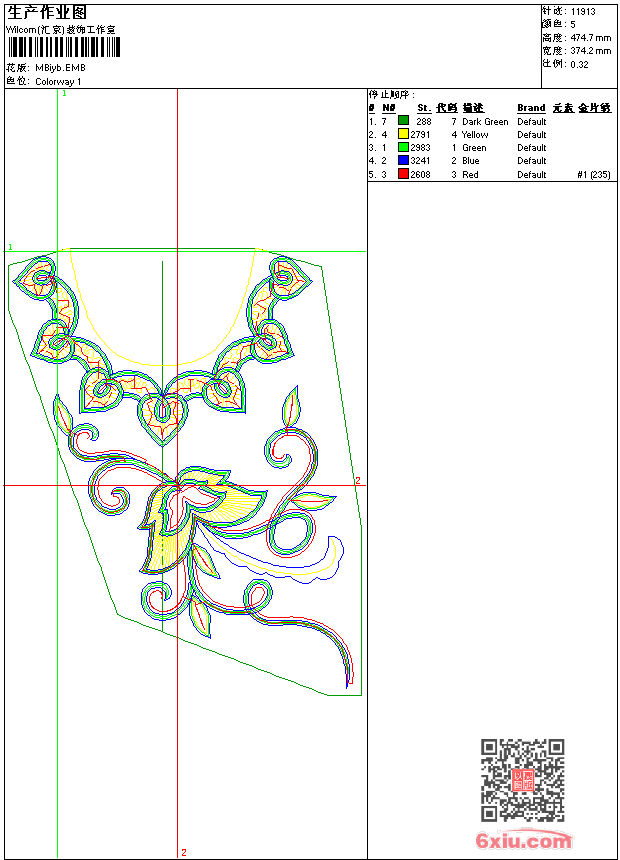Select the Blue thread color swatch
The width and height of the screenshot is (620, 860).
pyautogui.click(x=403, y=160)
